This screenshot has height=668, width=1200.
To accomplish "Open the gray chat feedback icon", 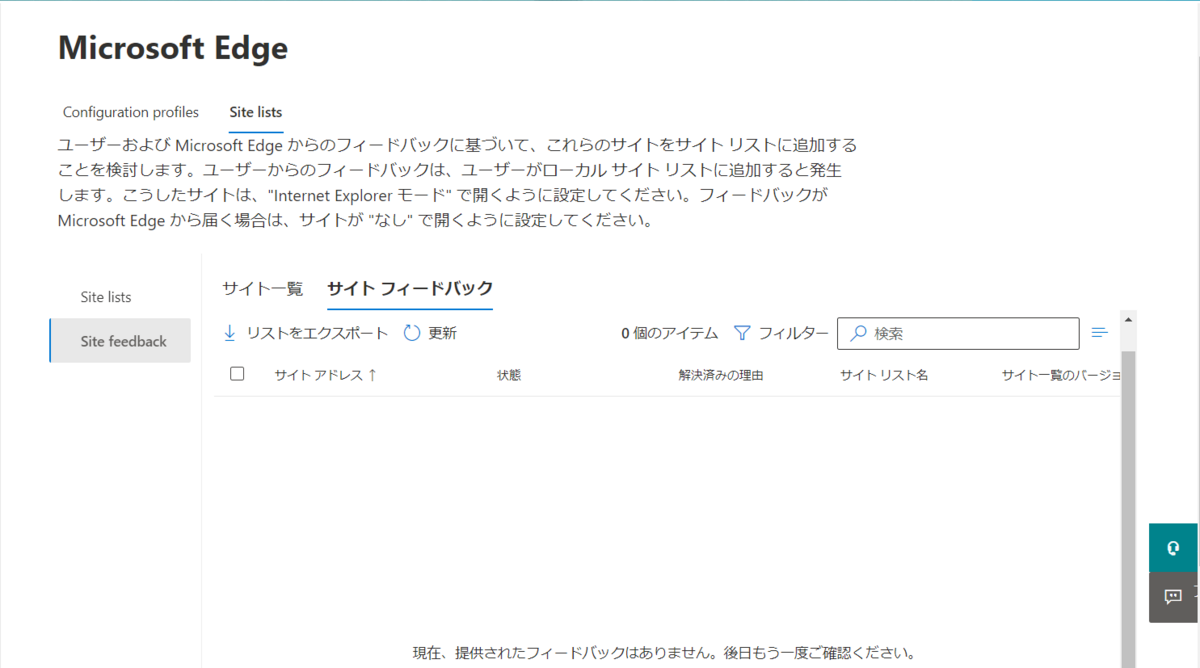I will pos(1174,597).
